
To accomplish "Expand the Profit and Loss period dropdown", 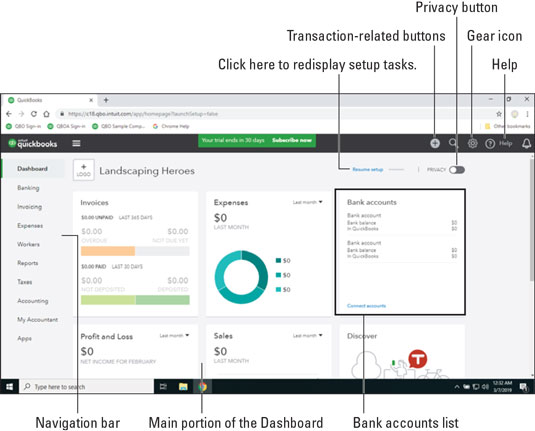I will pos(174,335).
